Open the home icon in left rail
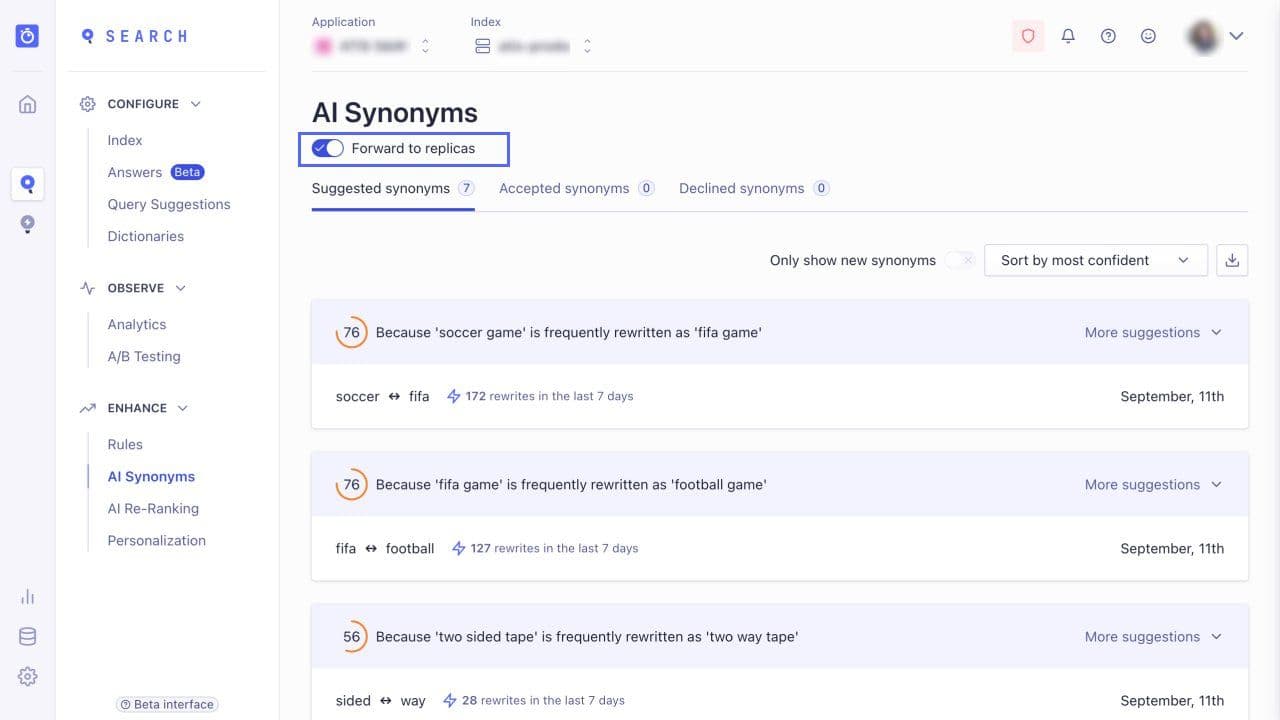This screenshot has height=720, width=1280. (28, 104)
